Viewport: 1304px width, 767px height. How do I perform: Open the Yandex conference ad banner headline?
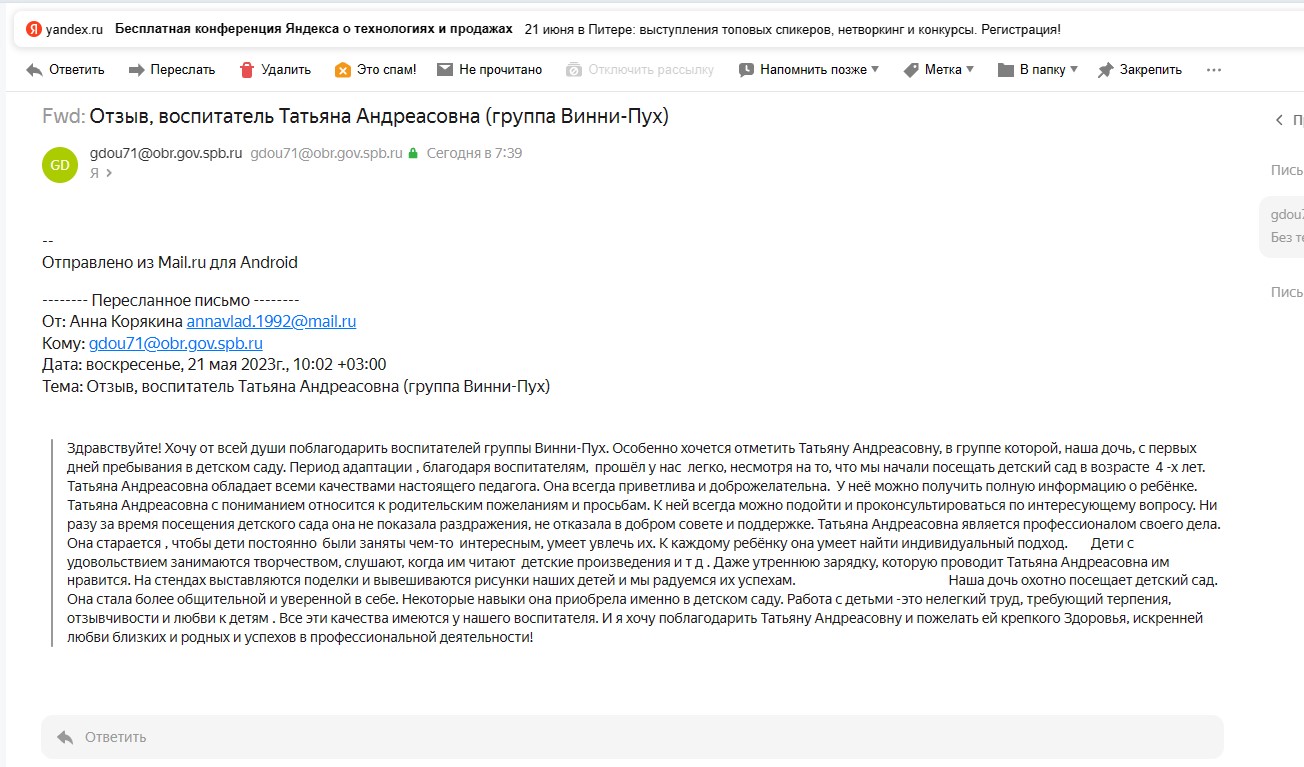(x=314, y=30)
